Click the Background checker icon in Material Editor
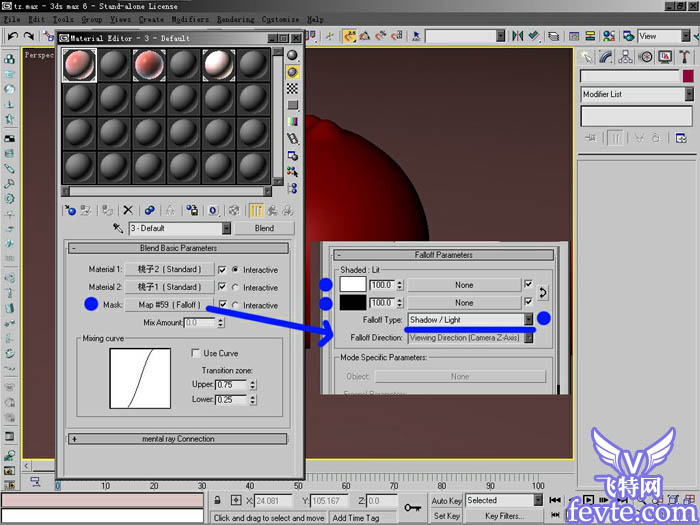Screen dimensions: 700x525 [x=293, y=89]
